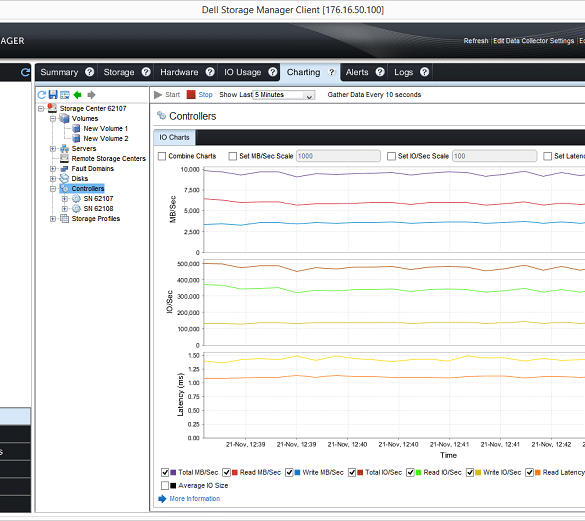Expand the Storage Profiles node
585x521 pixels.
53,219
